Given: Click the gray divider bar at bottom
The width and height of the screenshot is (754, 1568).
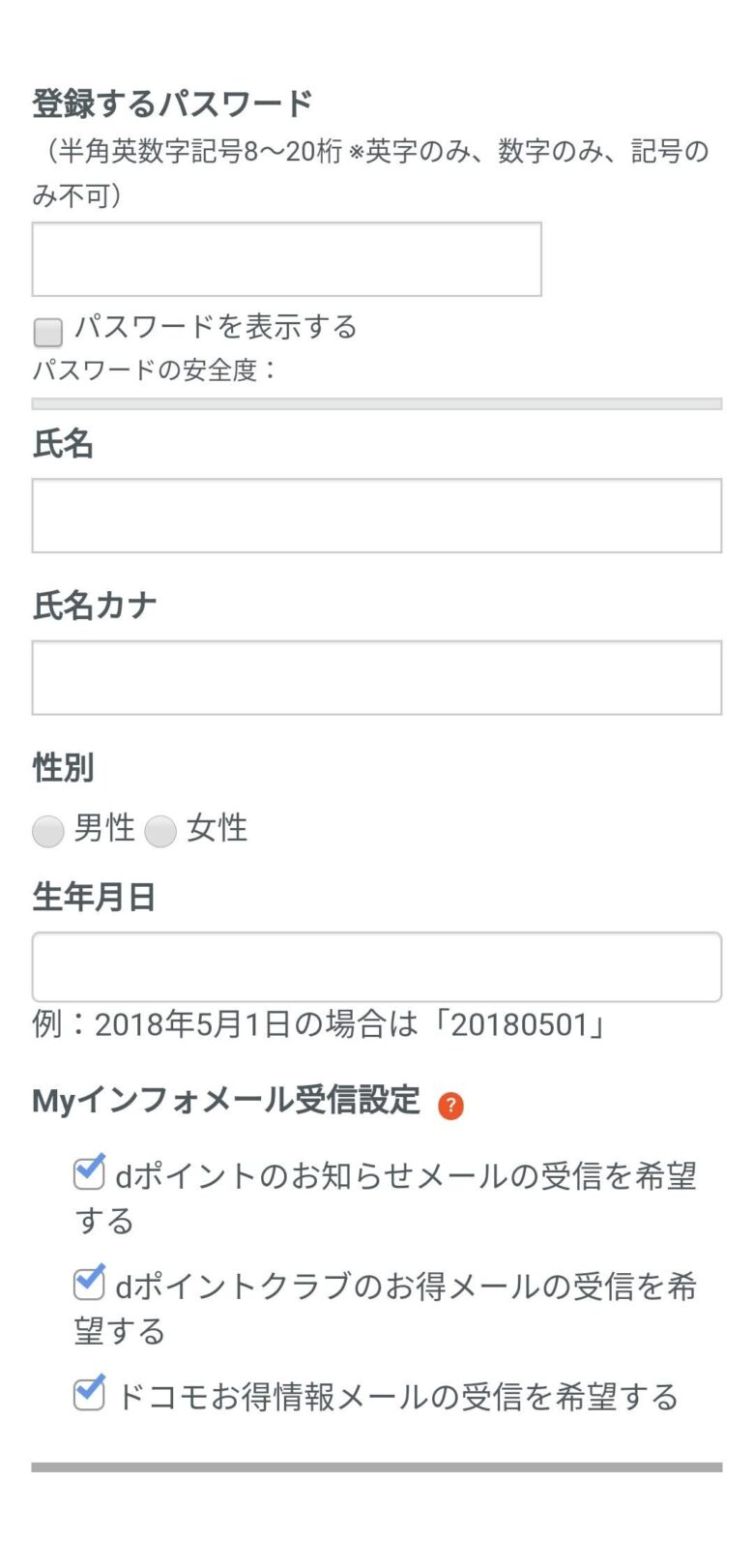Looking at the screenshot, I should 376,1467.
